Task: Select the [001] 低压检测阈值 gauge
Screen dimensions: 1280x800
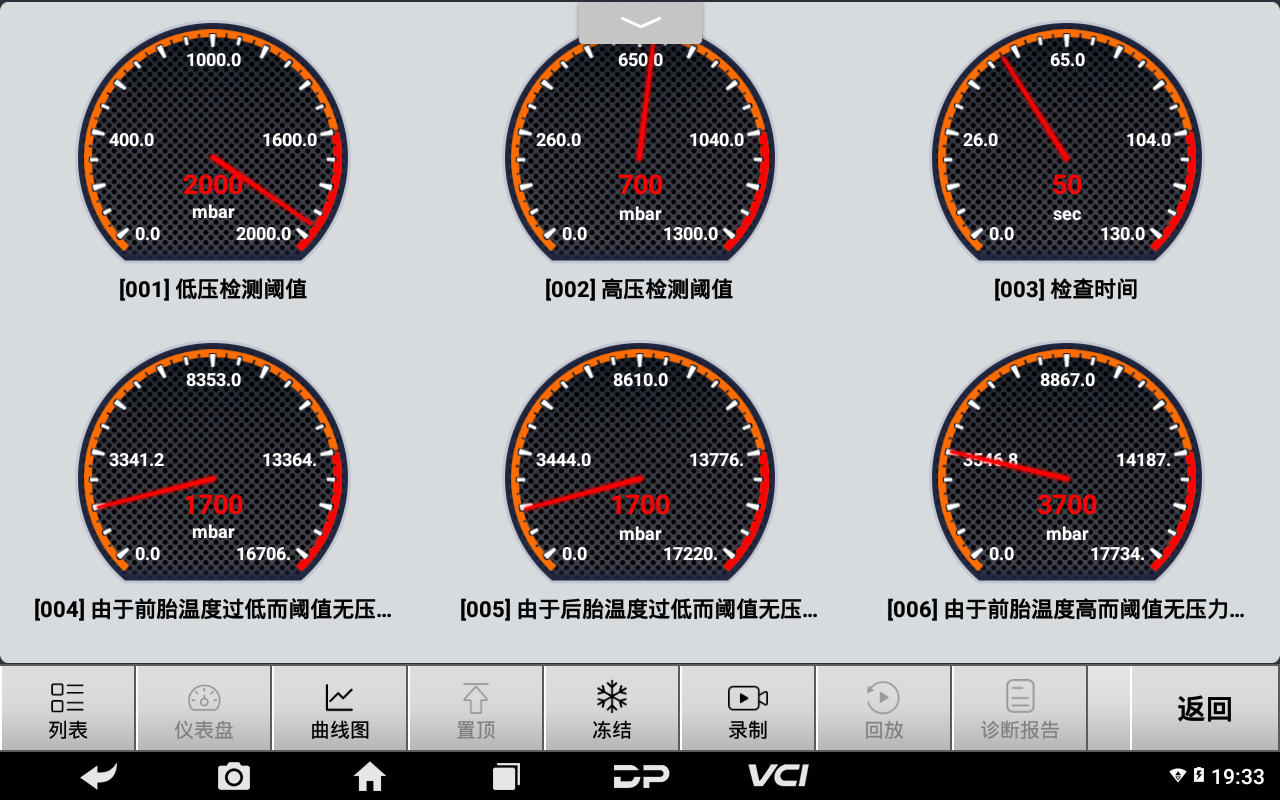Action: (213, 142)
